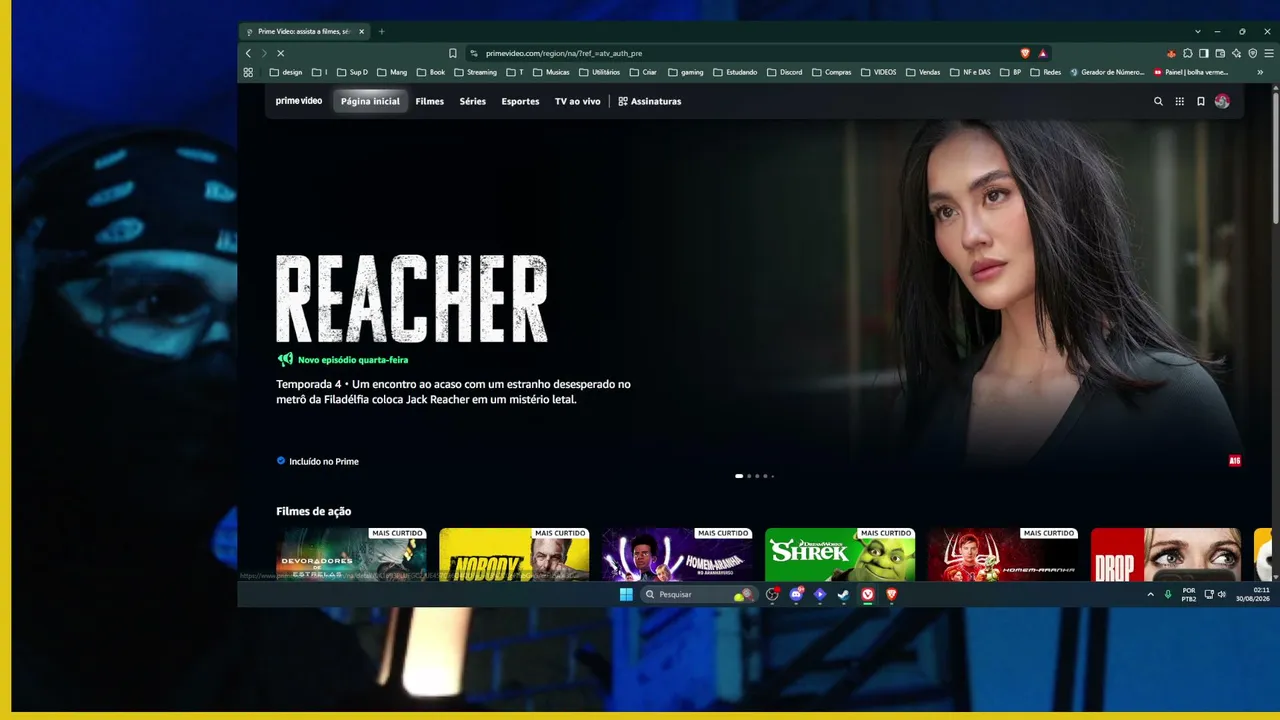Open the browser extensions puzzle icon
The width and height of the screenshot is (1280, 720).
pos(1187,53)
